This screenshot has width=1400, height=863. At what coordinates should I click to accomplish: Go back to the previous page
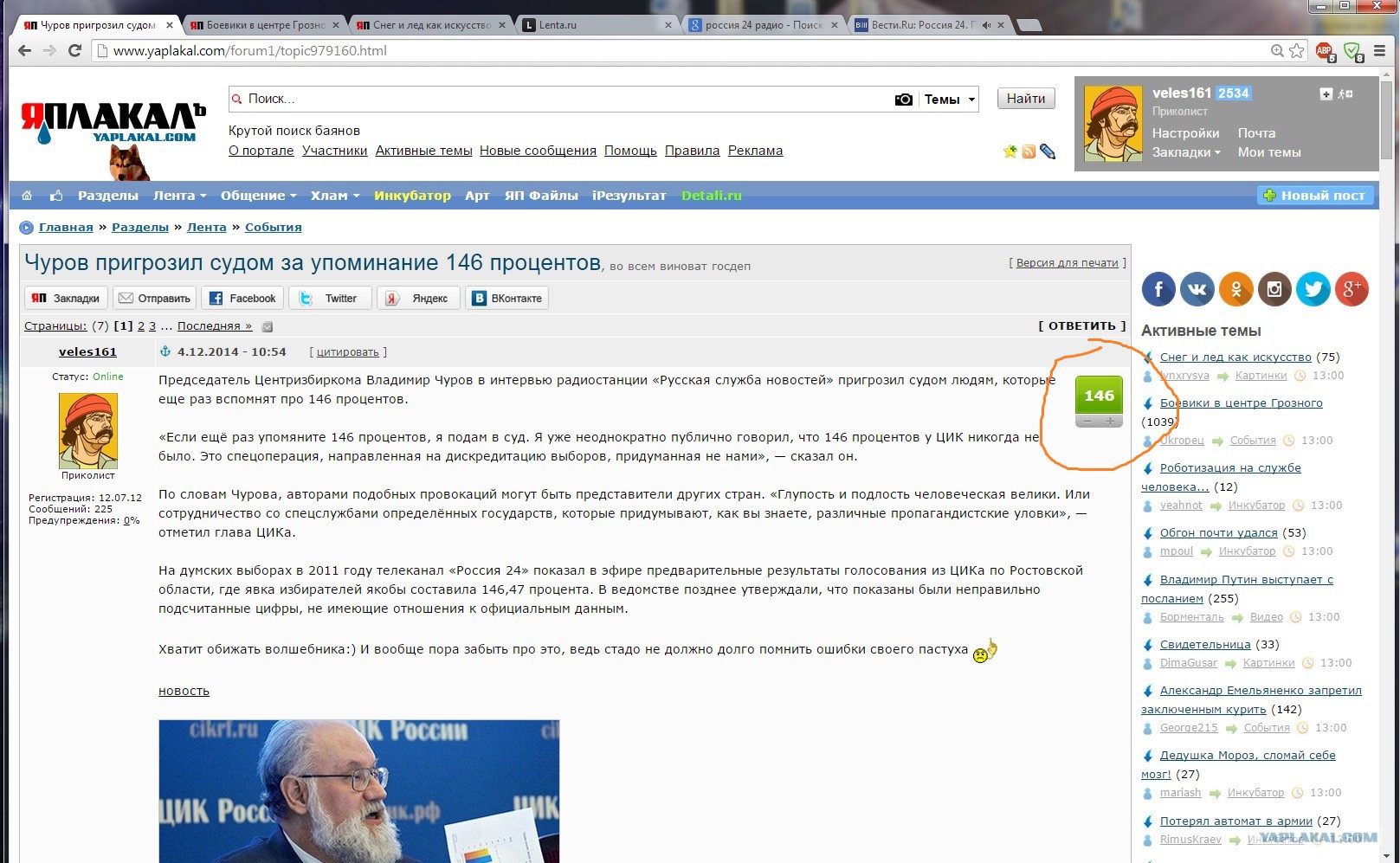[x=24, y=51]
